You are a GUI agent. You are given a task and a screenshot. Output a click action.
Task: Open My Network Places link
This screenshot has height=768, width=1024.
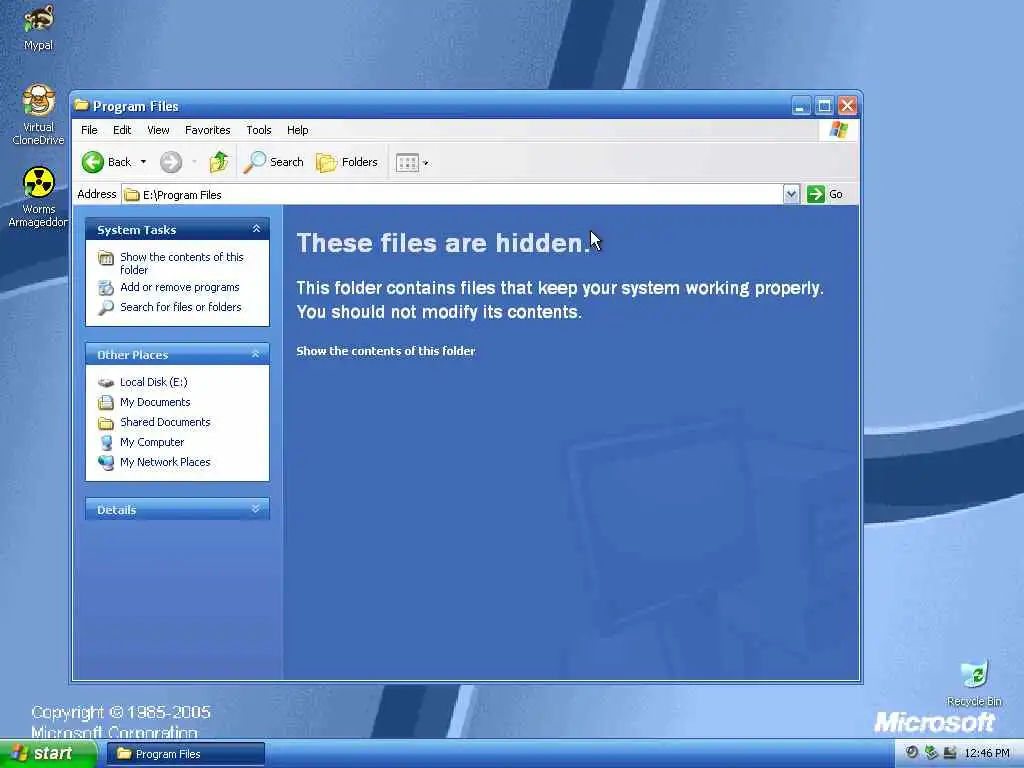tap(165, 462)
